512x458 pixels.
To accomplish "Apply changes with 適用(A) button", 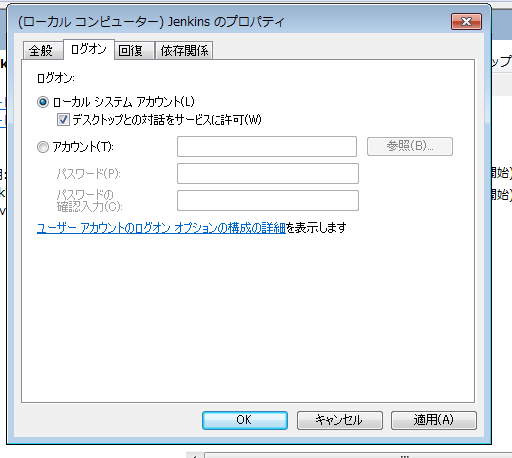I will 434,420.
